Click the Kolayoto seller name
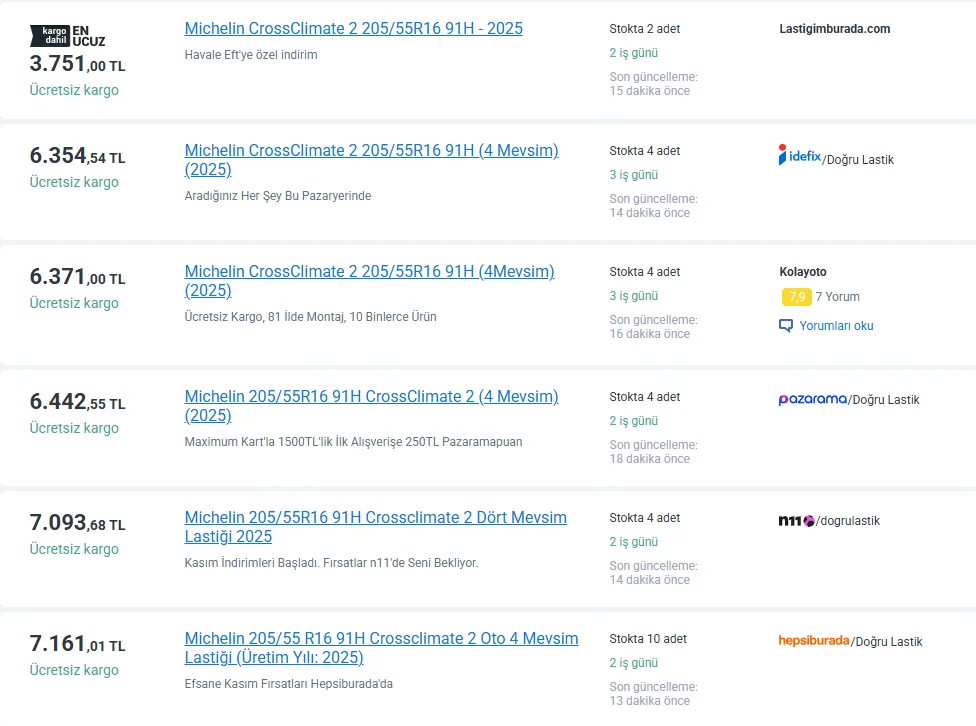Screen dimensions: 976x726 tap(802, 271)
